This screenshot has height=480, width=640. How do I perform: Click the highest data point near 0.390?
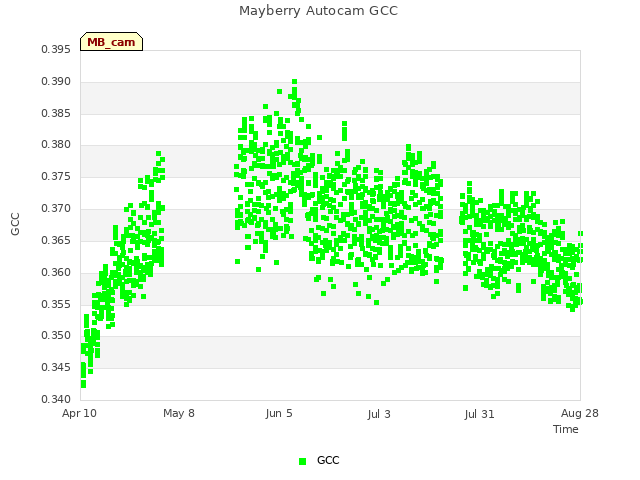tap(294, 82)
